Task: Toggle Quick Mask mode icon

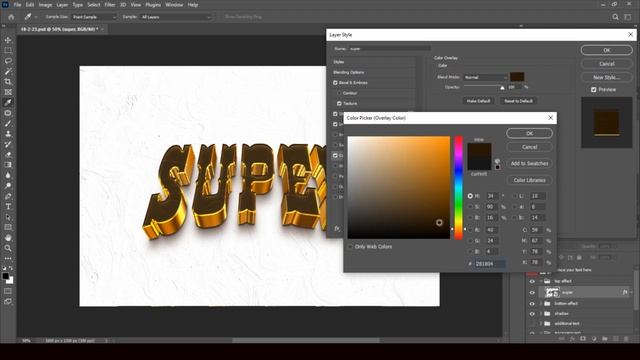Action: (8, 291)
